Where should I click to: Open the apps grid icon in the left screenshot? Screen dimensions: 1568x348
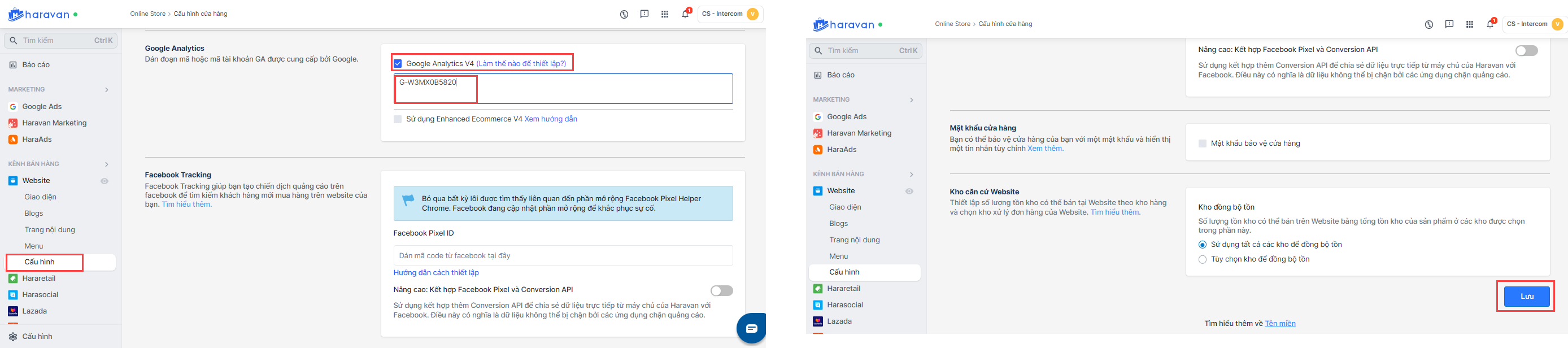tap(665, 14)
